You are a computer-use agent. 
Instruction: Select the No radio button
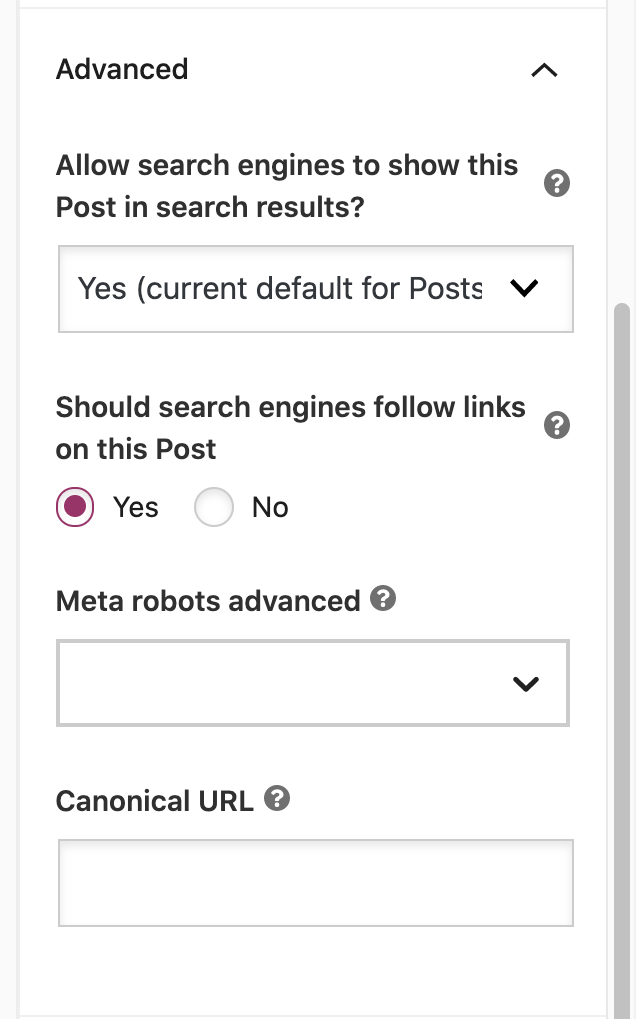[x=214, y=508]
